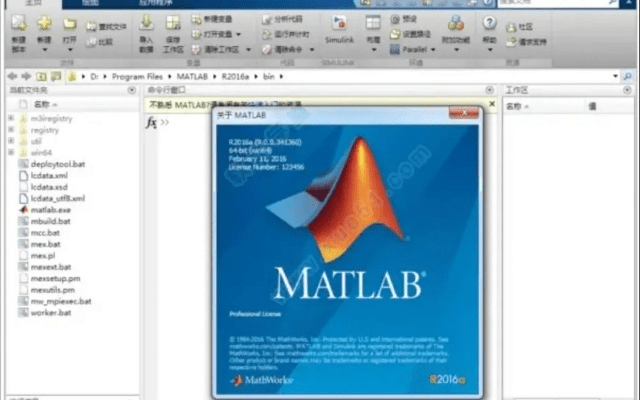This screenshot has height=400, width=640.
Task: Switch to the 主页 (Home) tab
Action: coord(33,3)
